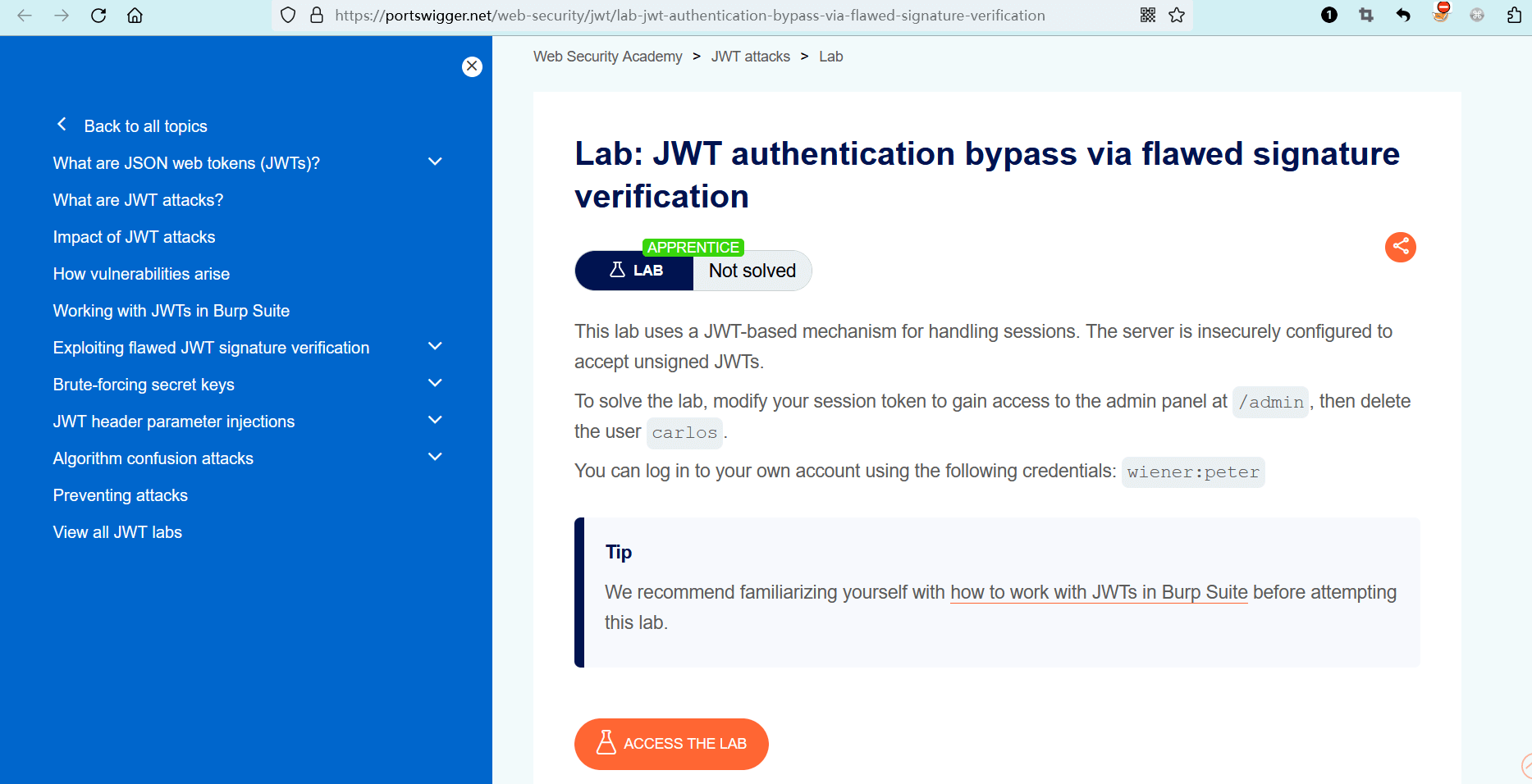Viewport: 1532px width, 784px height.
Task: Click the back chevron beside Back to all topics
Action: tap(62, 125)
